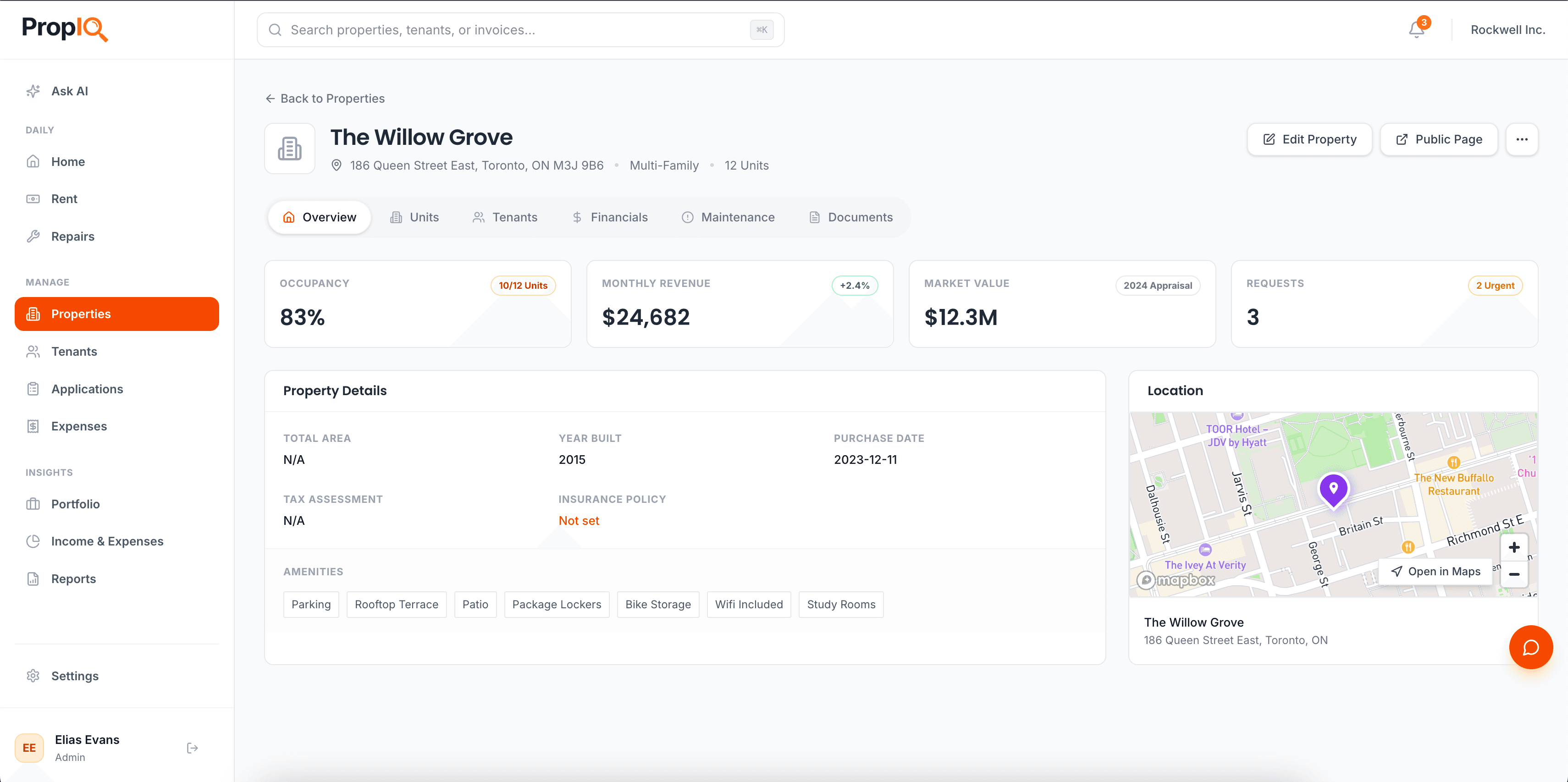This screenshot has width=1568, height=782.
Task: Select the Reports icon
Action: click(x=34, y=579)
